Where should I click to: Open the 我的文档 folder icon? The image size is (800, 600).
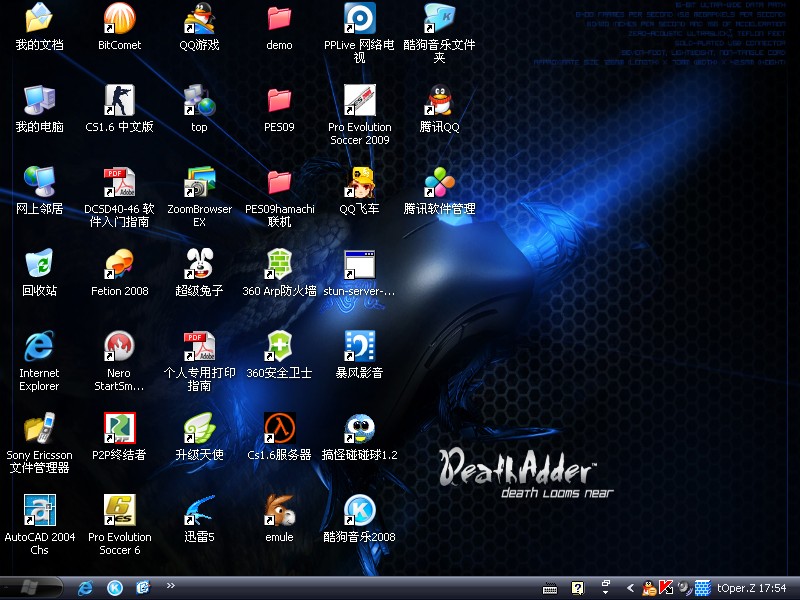pos(39,18)
